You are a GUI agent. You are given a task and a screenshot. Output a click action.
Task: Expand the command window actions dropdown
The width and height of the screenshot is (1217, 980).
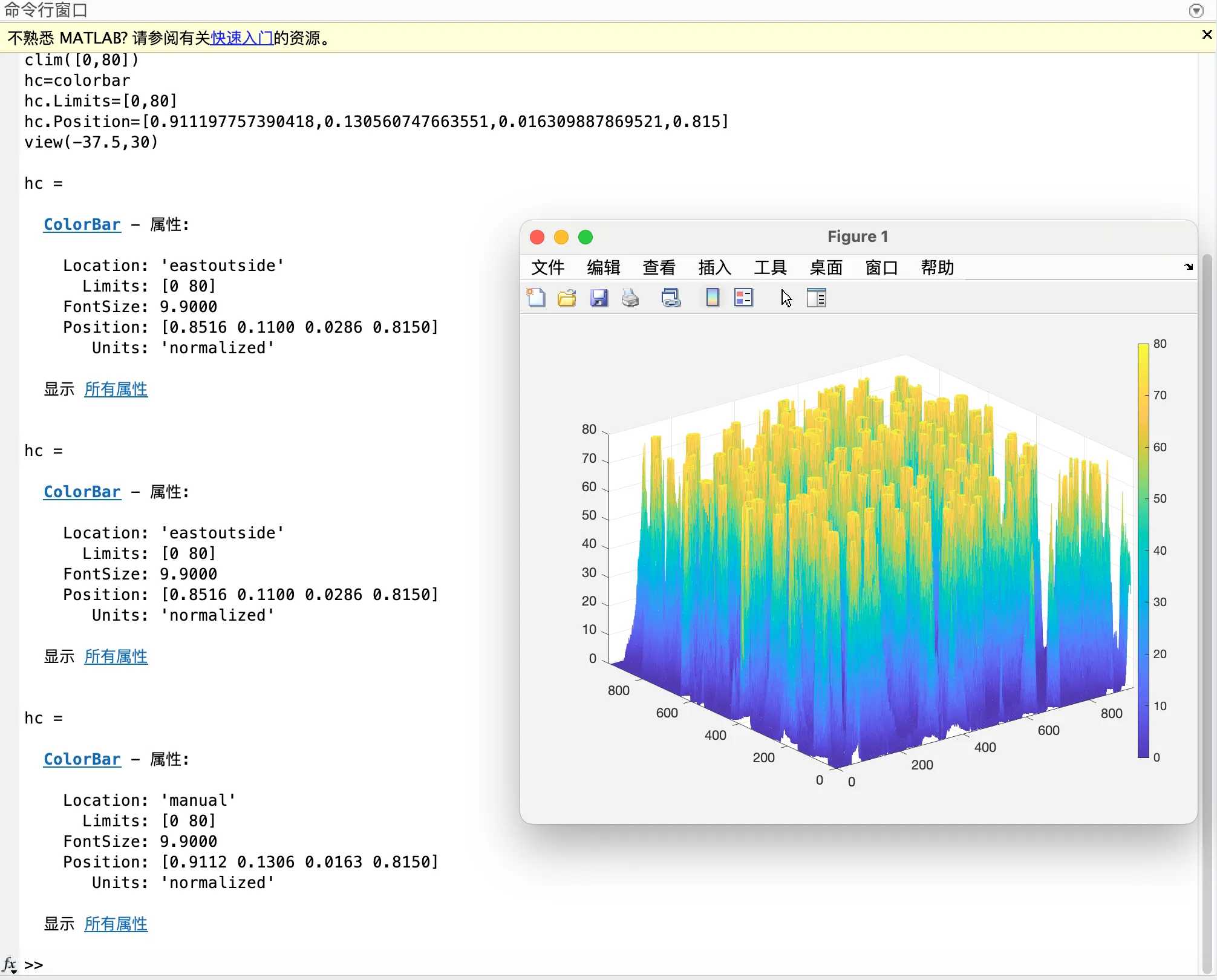tap(1196, 10)
